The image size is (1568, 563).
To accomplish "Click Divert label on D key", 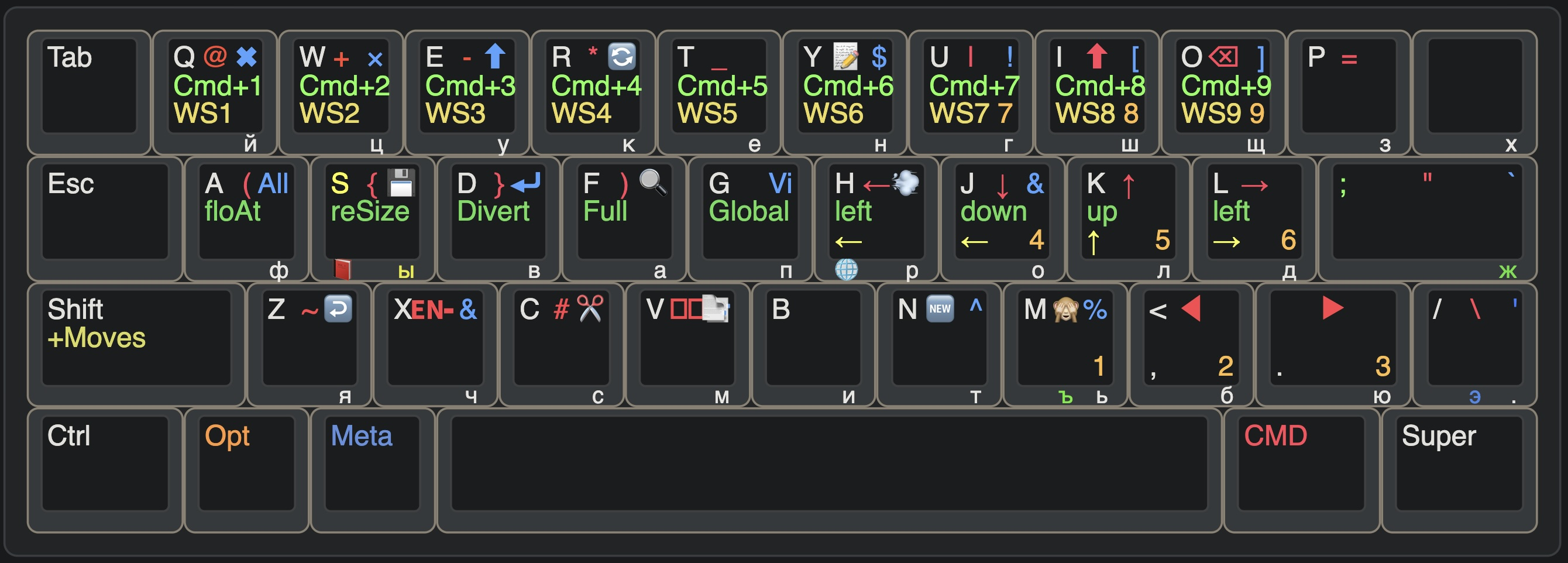I will coord(493,211).
